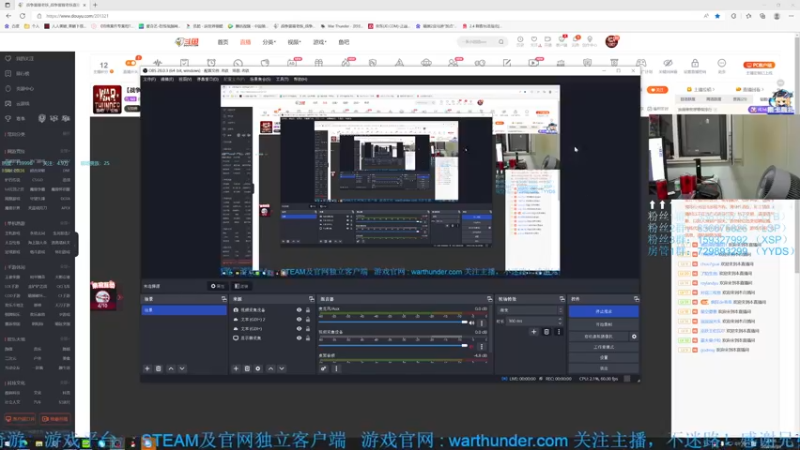The width and height of the screenshot is (800, 450).
Task: Open the War Thunder bookmark in bookmarks bar
Action: click(x=341, y=26)
